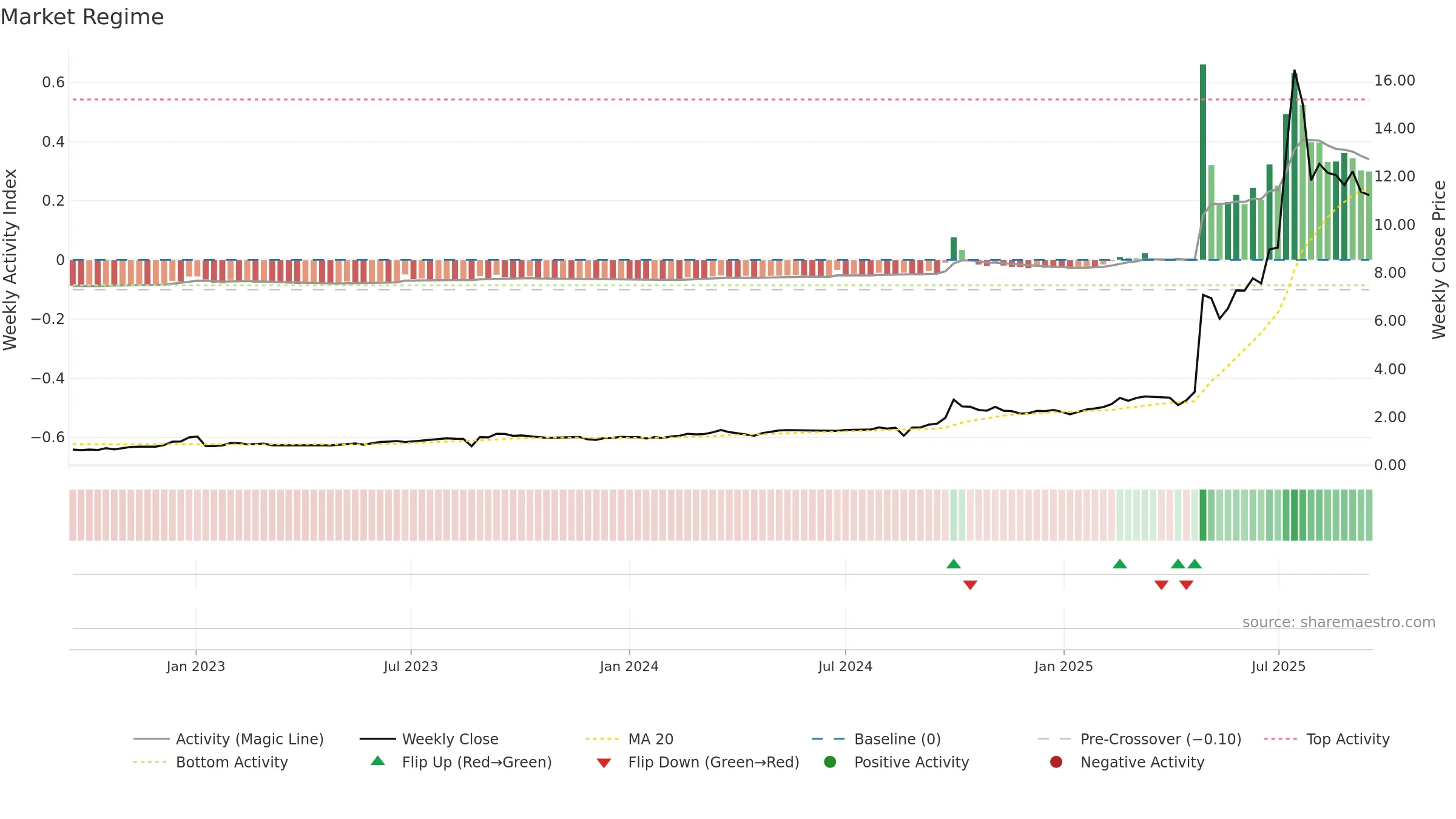Click the 10.00 price axis tick label
The height and width of the screenshot is (819, 1456).
1395,225
